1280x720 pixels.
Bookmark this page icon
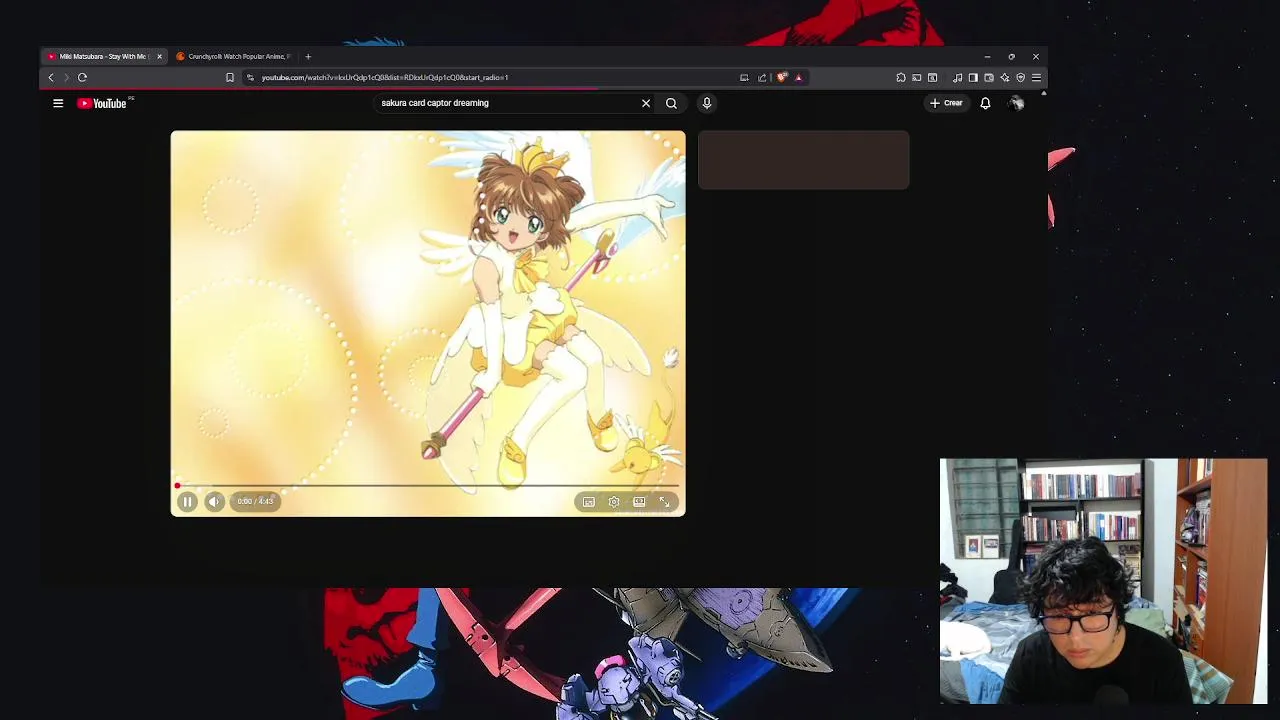pos(230,77)
